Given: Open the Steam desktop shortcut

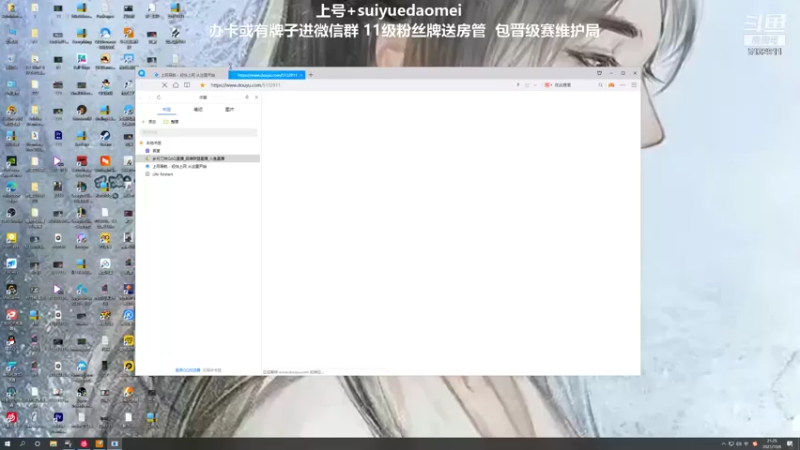Looking at the screenshot, I should [x=105, y=137].
